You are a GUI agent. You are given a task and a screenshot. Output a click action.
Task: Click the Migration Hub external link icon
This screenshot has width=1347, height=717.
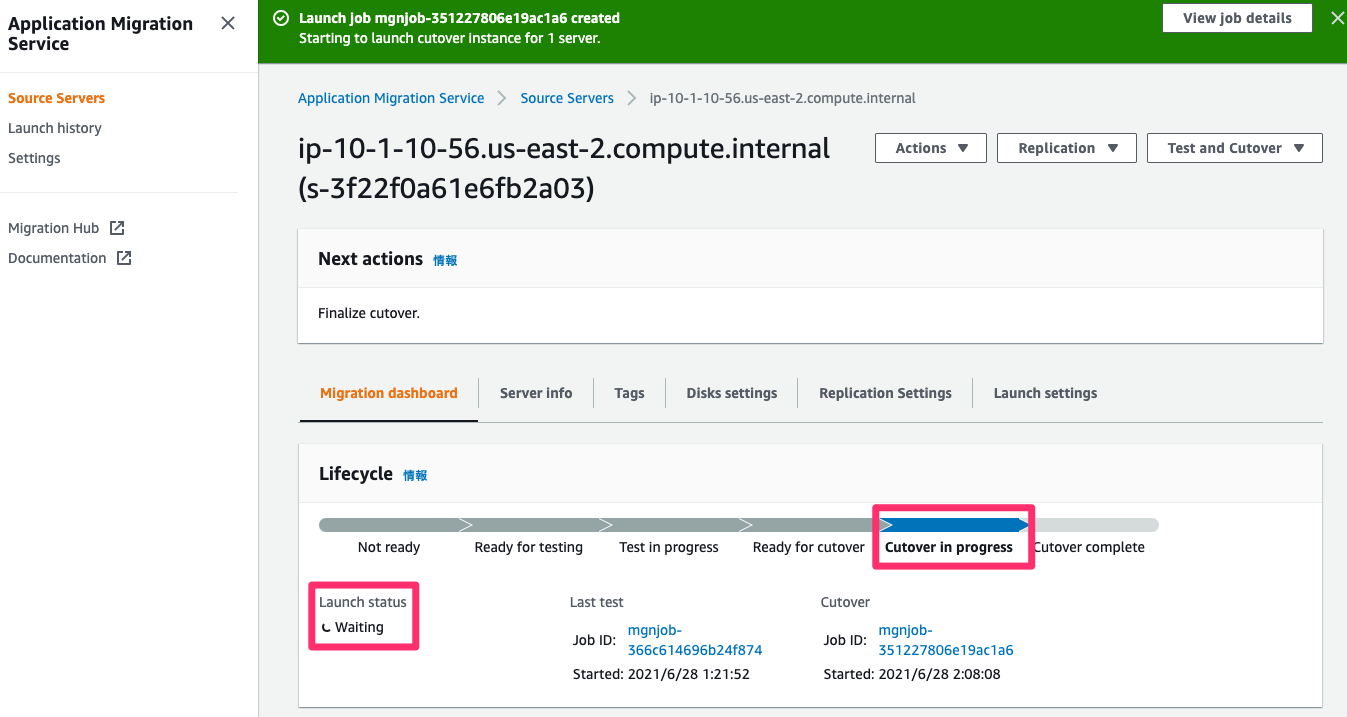117,228
